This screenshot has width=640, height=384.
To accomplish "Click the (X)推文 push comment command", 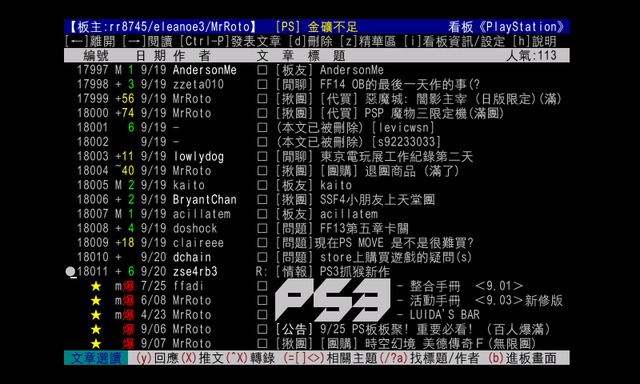I will (x=202, y=358).
